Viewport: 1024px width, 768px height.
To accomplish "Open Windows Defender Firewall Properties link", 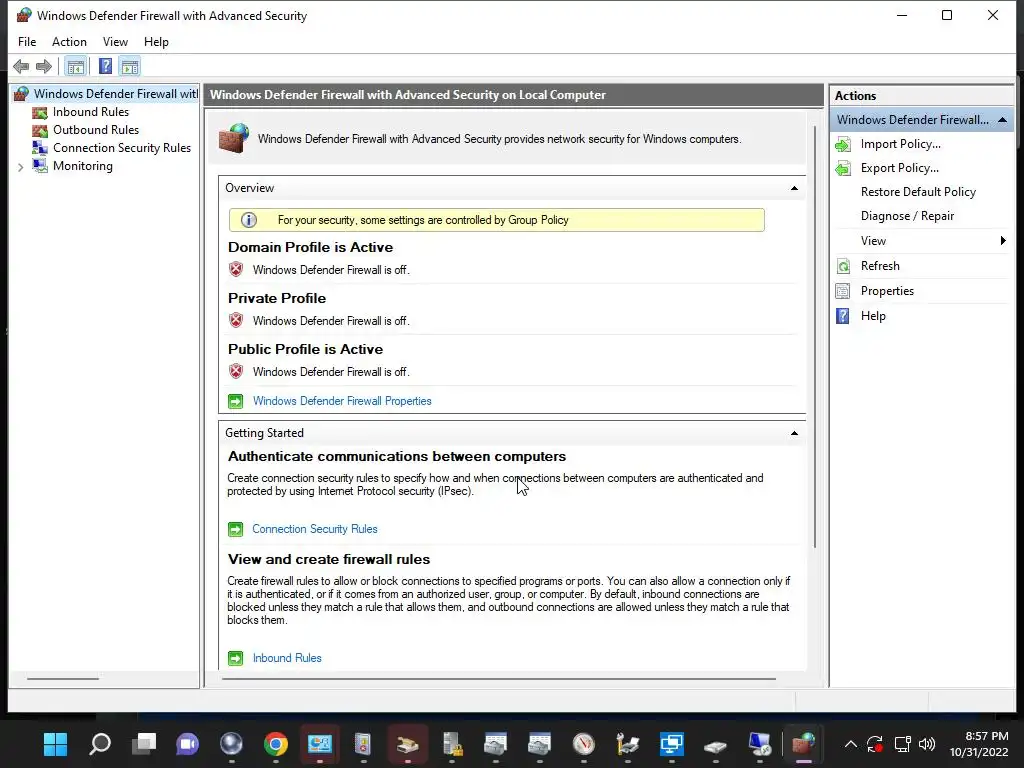I will pos(342,401).
